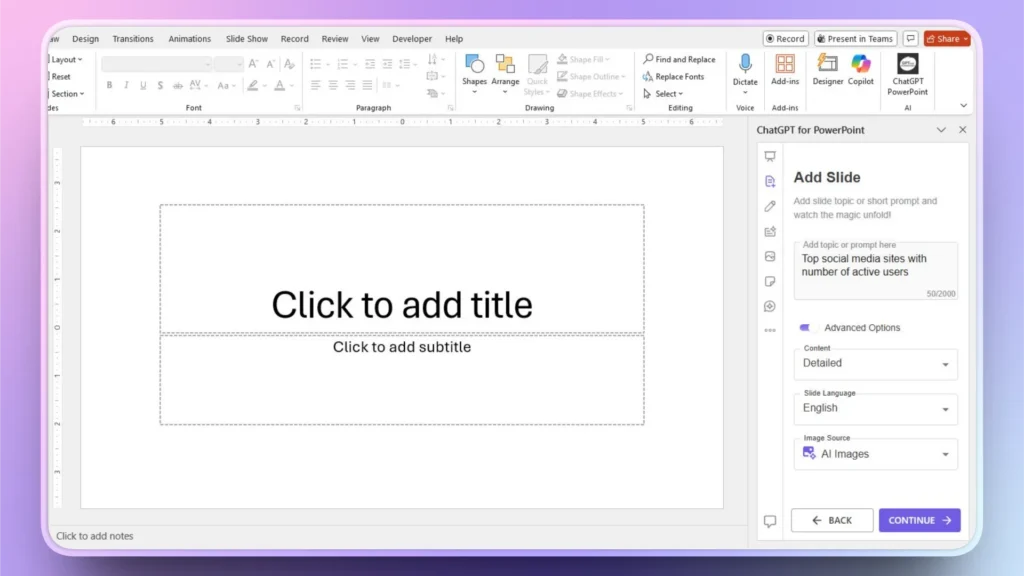
Task: Toggle italic formatting
Action: 126,84
